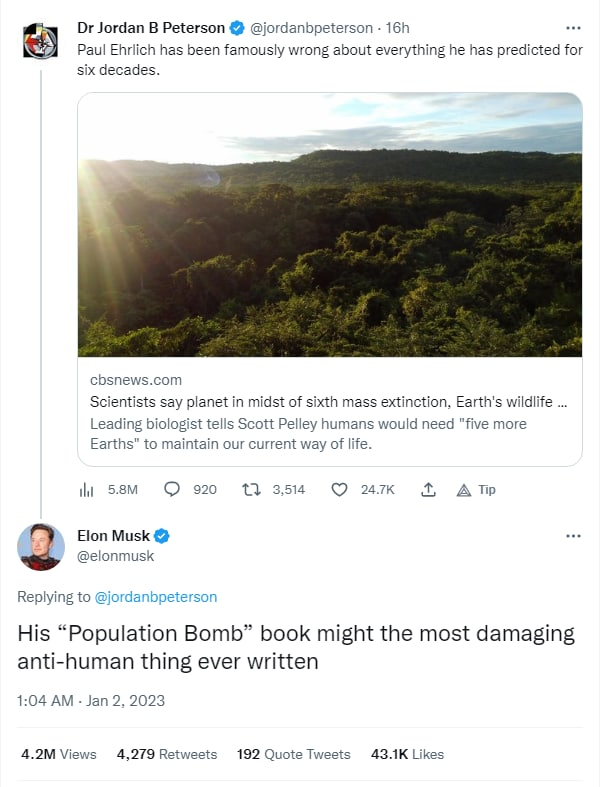This screenshot has height=787, width=600.
Task: Open the forest article preview image
Action: coord(330,225)
